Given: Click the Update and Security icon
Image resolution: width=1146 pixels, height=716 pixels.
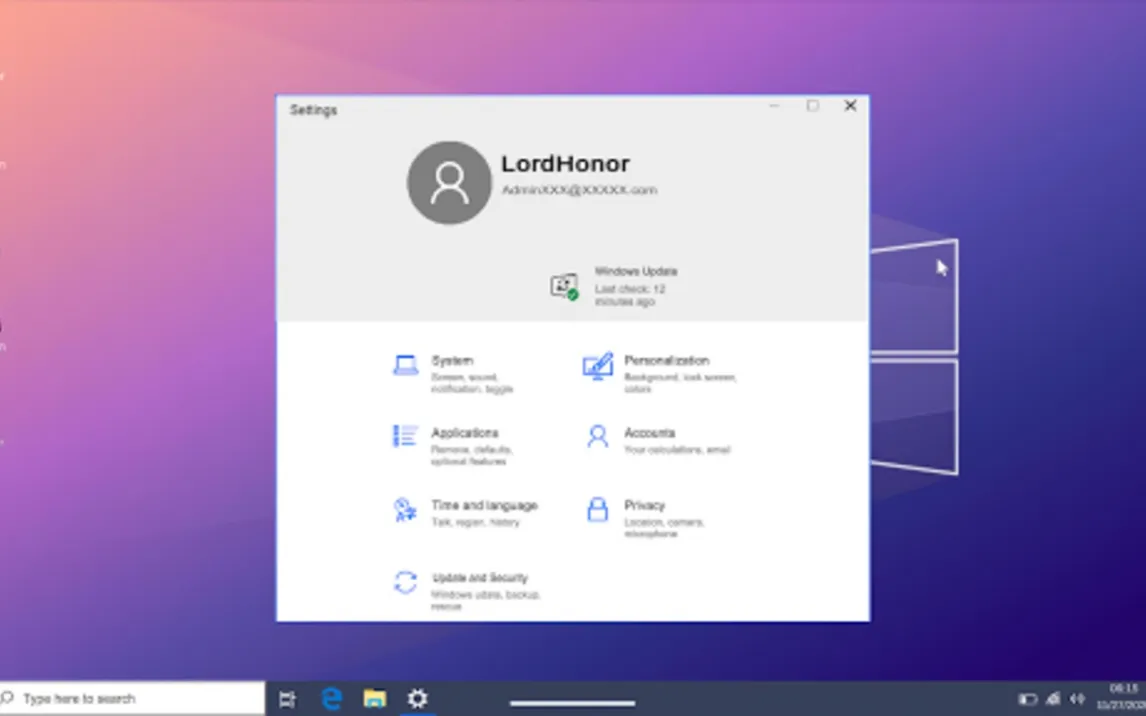Looking at the screenshot, I should tap(405, 583).
